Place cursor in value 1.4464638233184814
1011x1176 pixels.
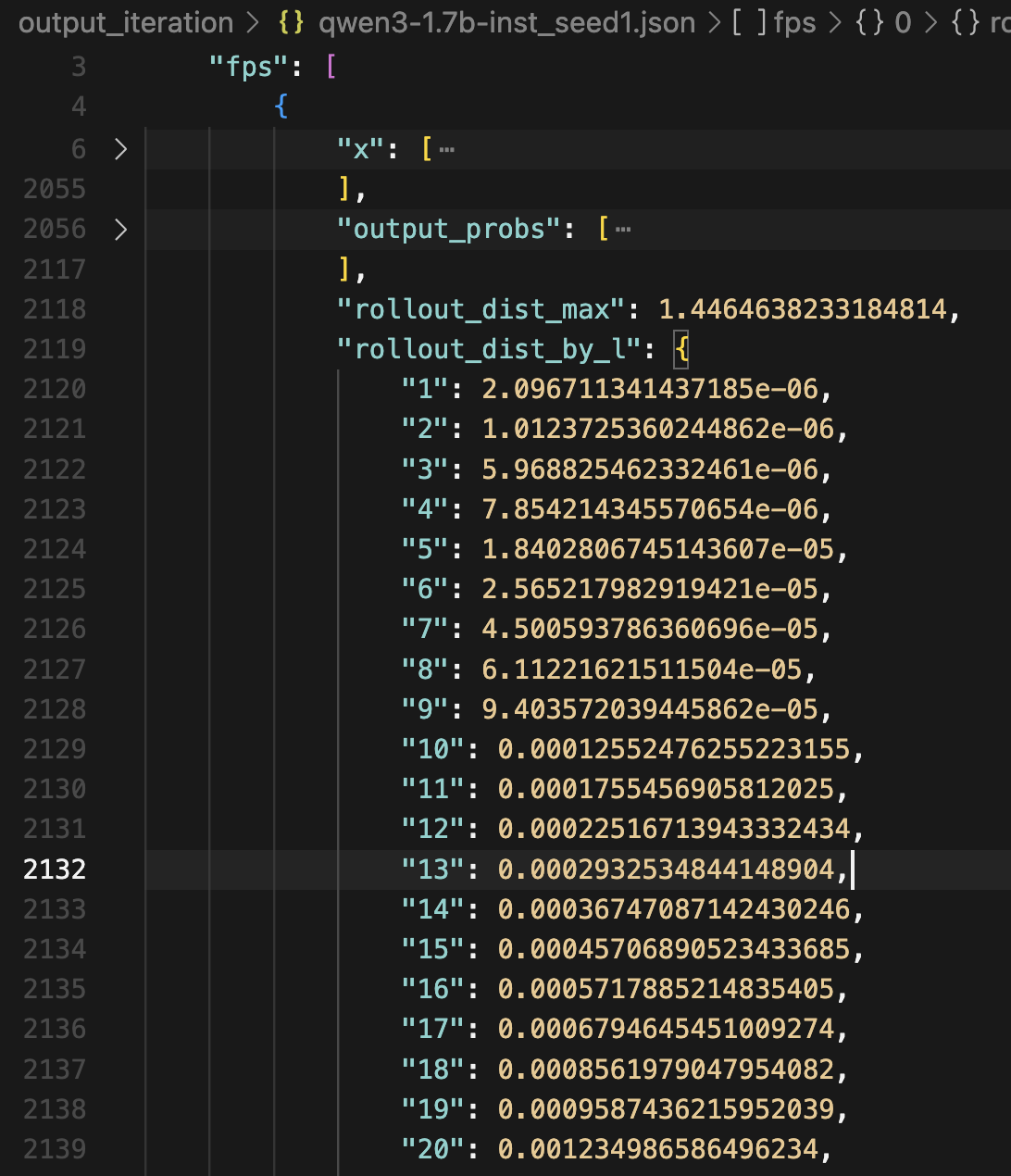tap(802, 309)
